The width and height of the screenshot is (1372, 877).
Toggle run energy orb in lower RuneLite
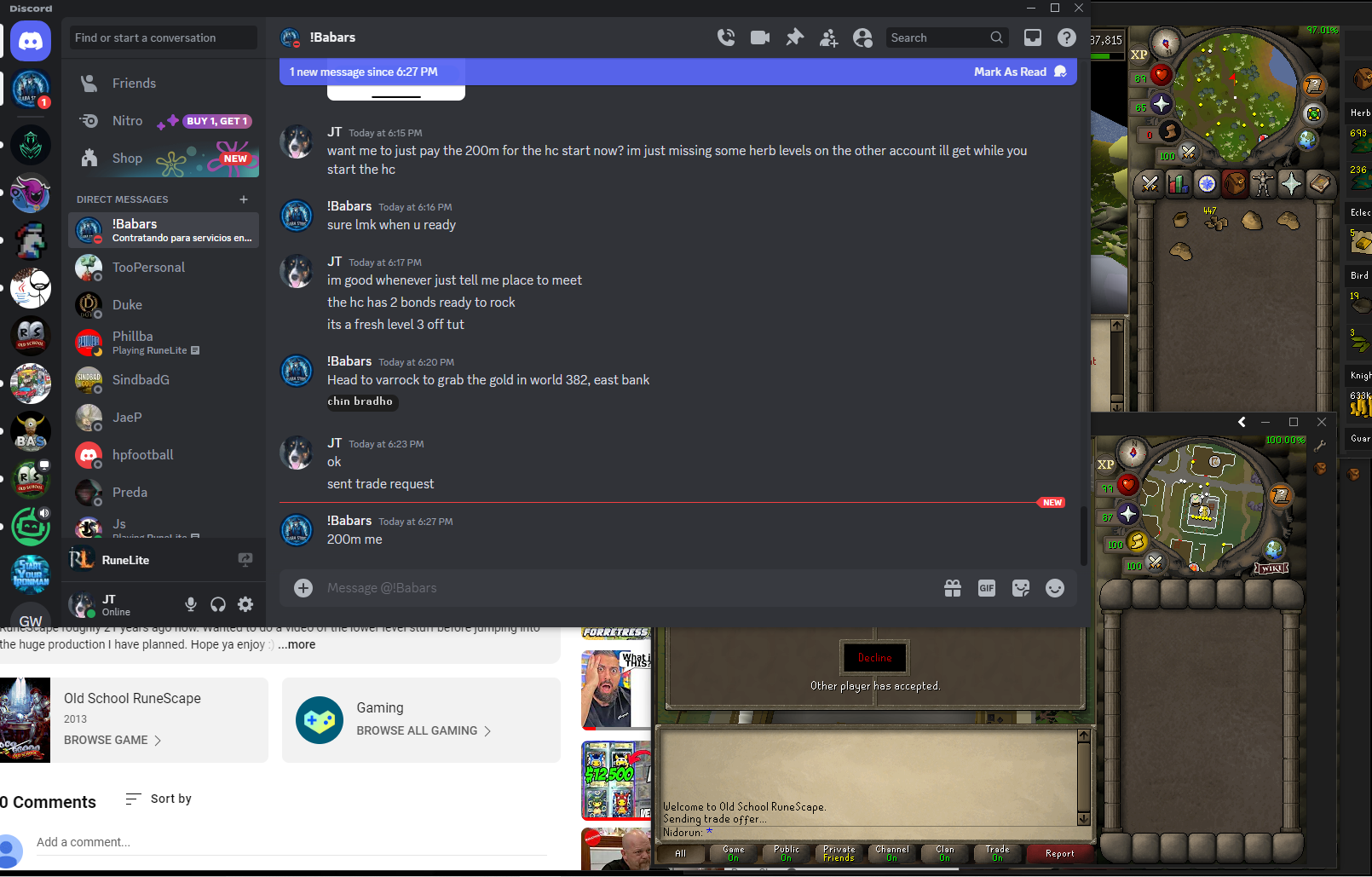(x=1127, y=542)
